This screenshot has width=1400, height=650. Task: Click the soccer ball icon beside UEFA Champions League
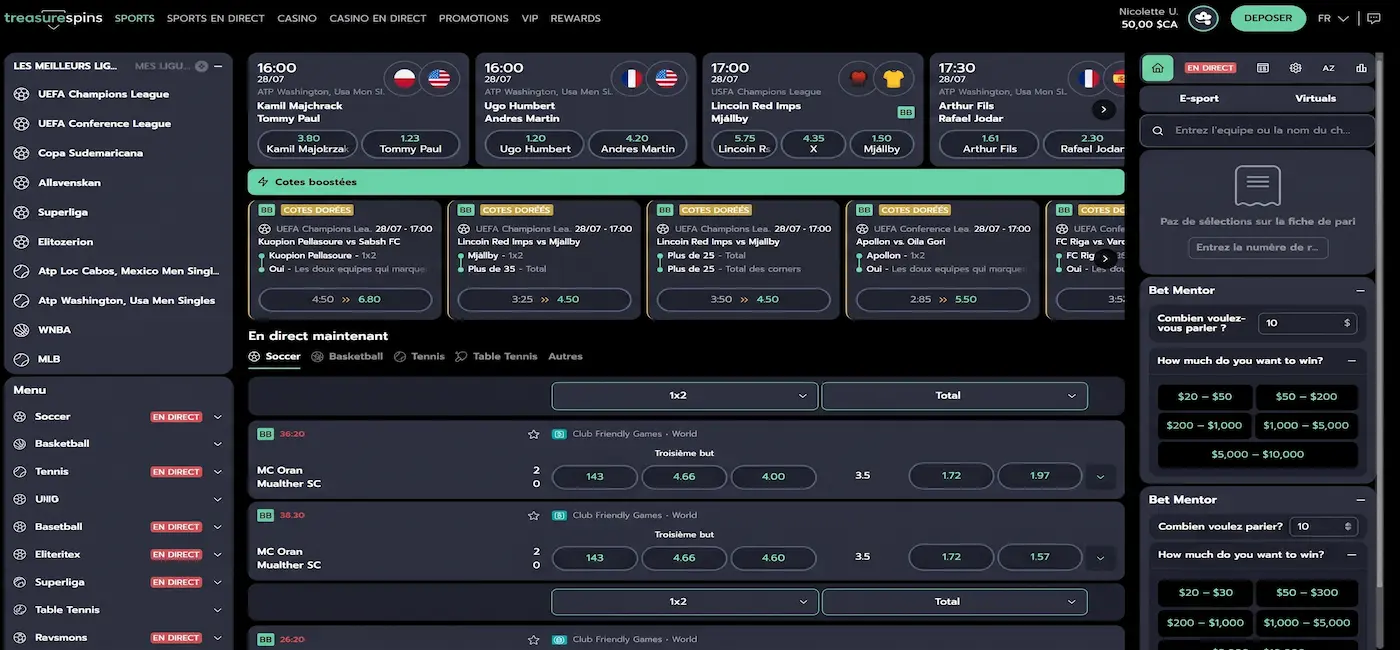point(21,94)
